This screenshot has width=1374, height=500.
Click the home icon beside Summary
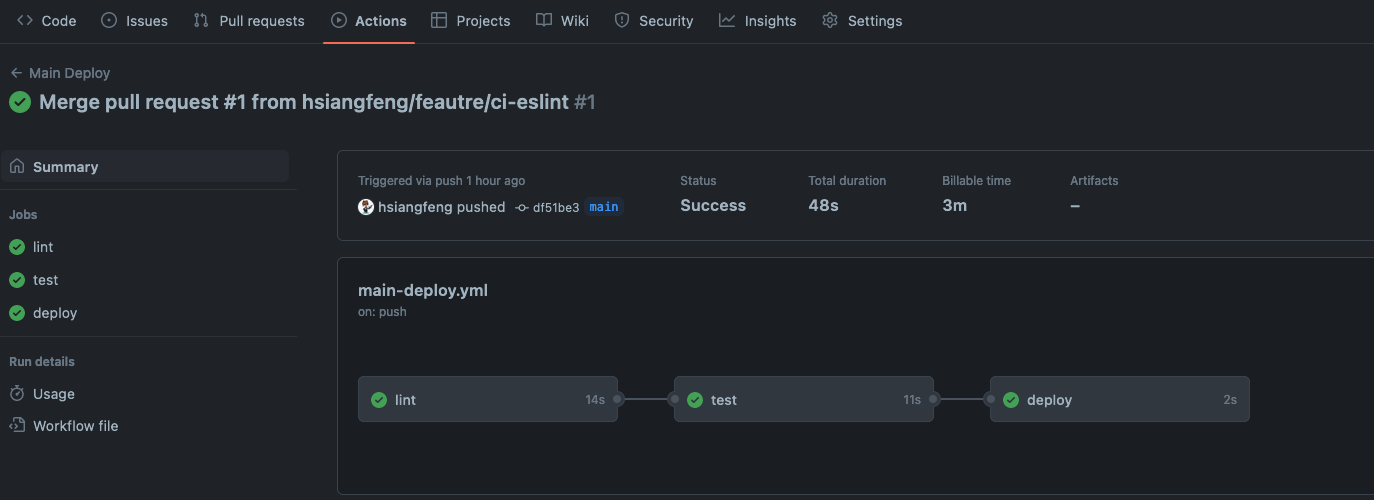[x=17, y=167]
